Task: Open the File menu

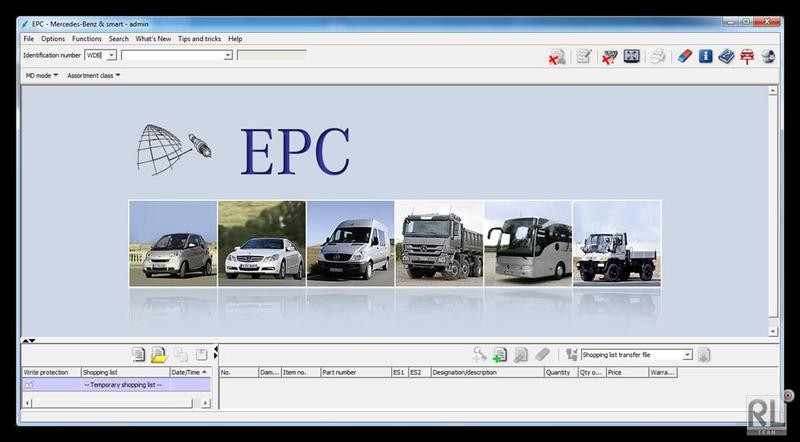Action: tap(29, 39)
